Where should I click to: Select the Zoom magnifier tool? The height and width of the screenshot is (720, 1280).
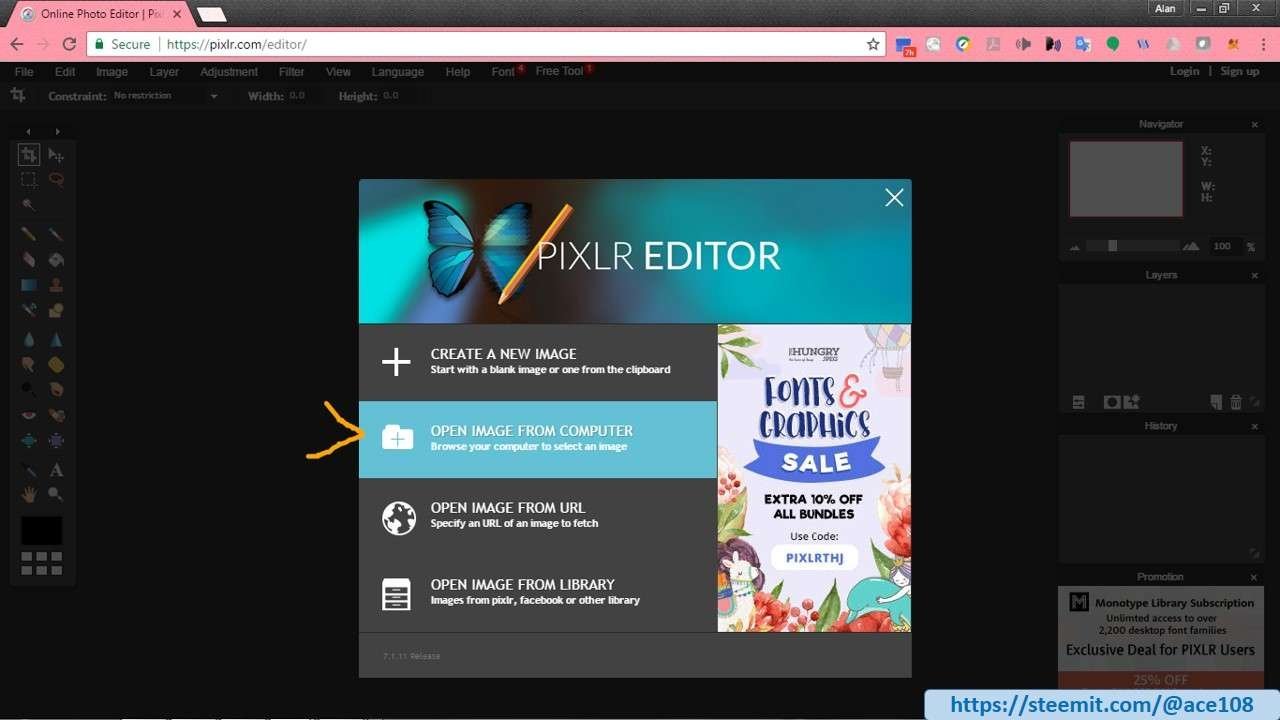(x=56, y=494)
